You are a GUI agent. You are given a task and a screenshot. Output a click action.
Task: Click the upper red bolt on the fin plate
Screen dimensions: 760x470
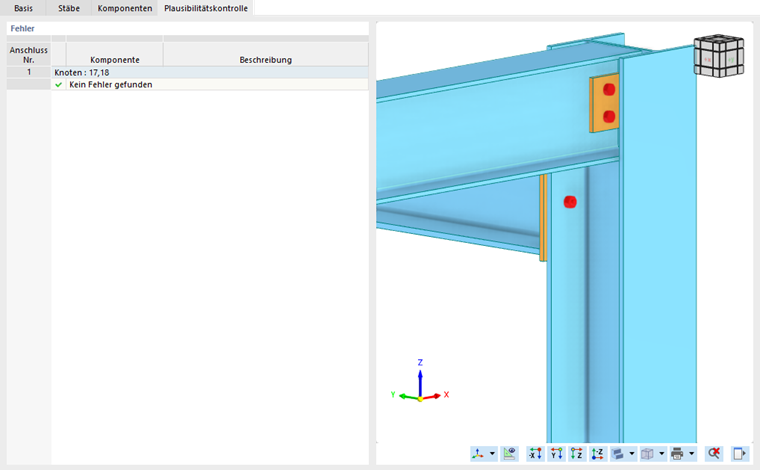609,90
